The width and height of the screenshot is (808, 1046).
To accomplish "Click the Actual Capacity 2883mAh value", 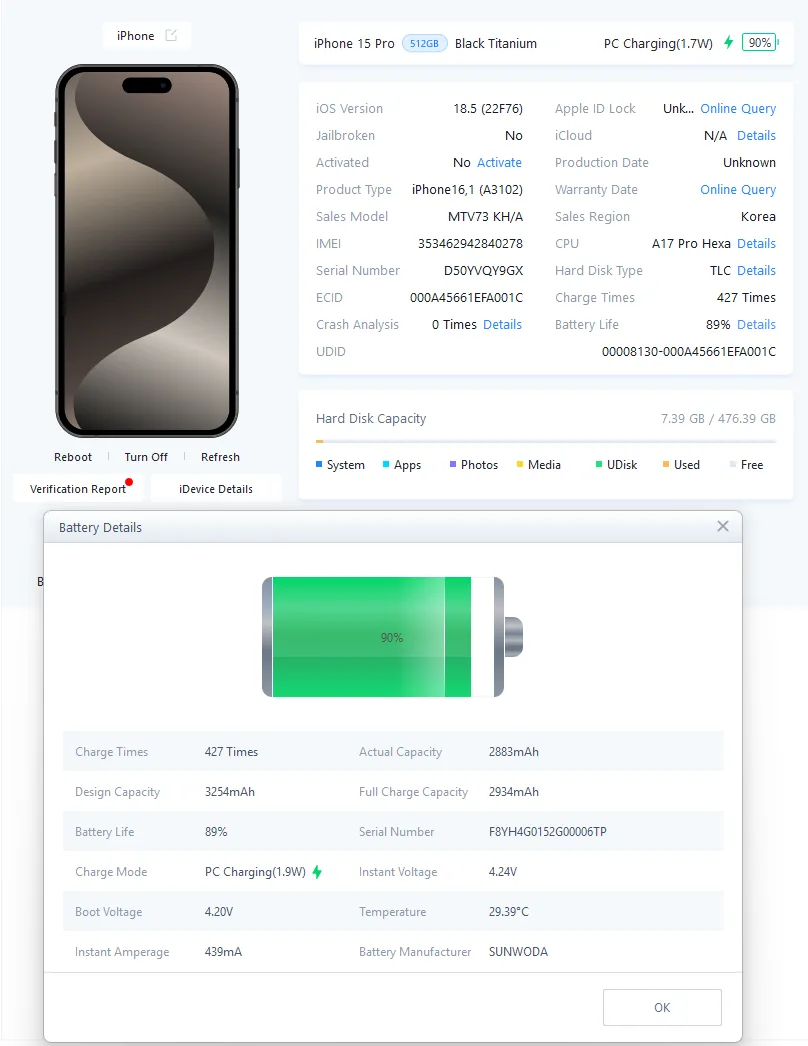I will 514,752.
